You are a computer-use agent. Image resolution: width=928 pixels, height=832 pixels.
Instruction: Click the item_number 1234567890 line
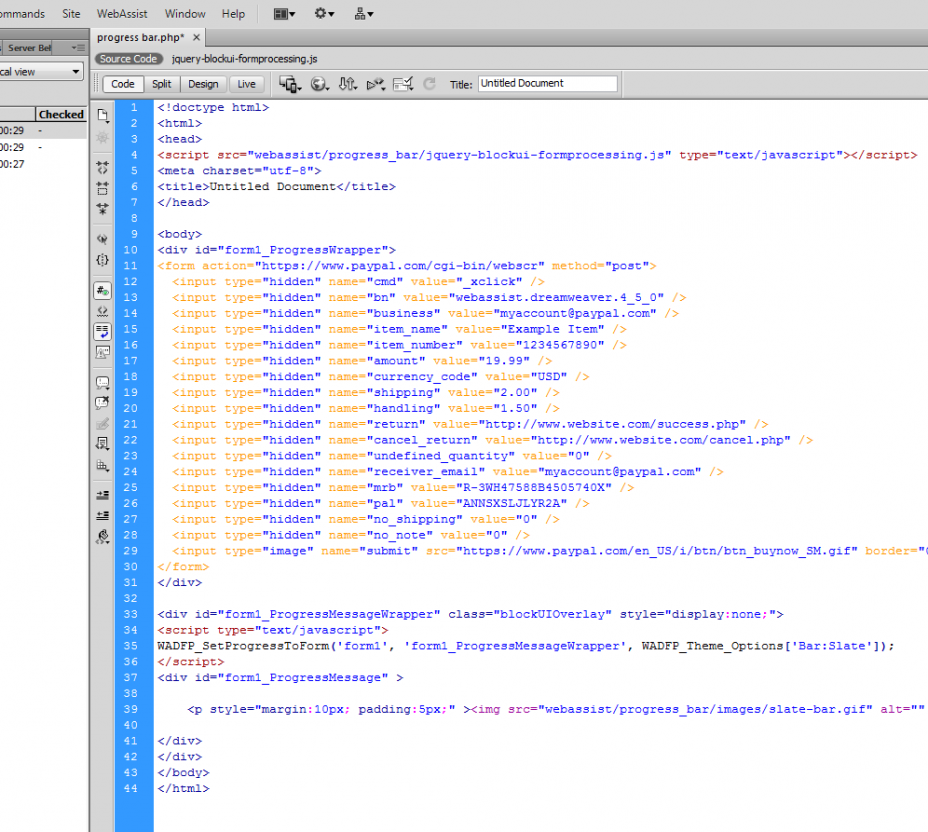(x=399, y=345)
